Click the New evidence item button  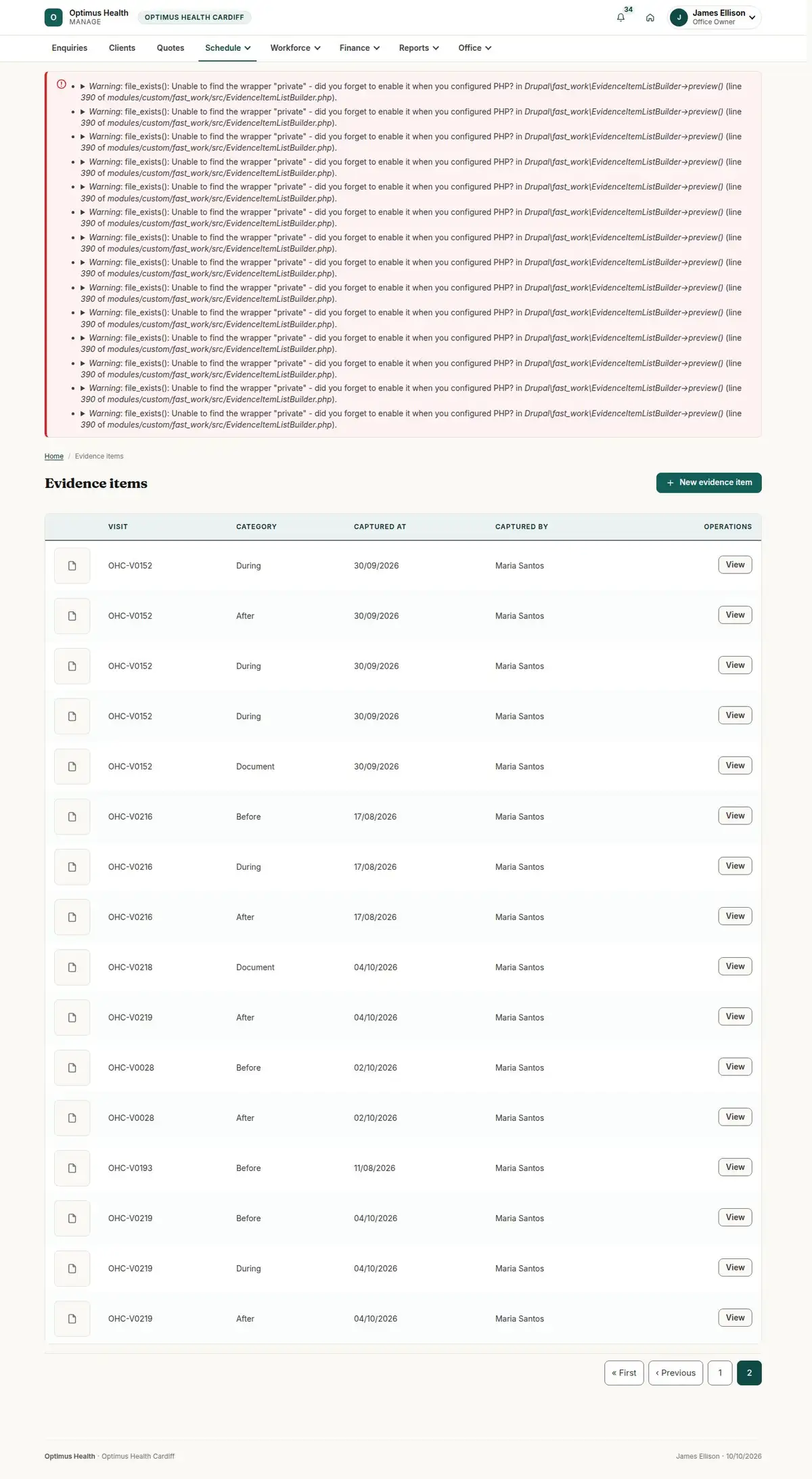tap(708, 483)
